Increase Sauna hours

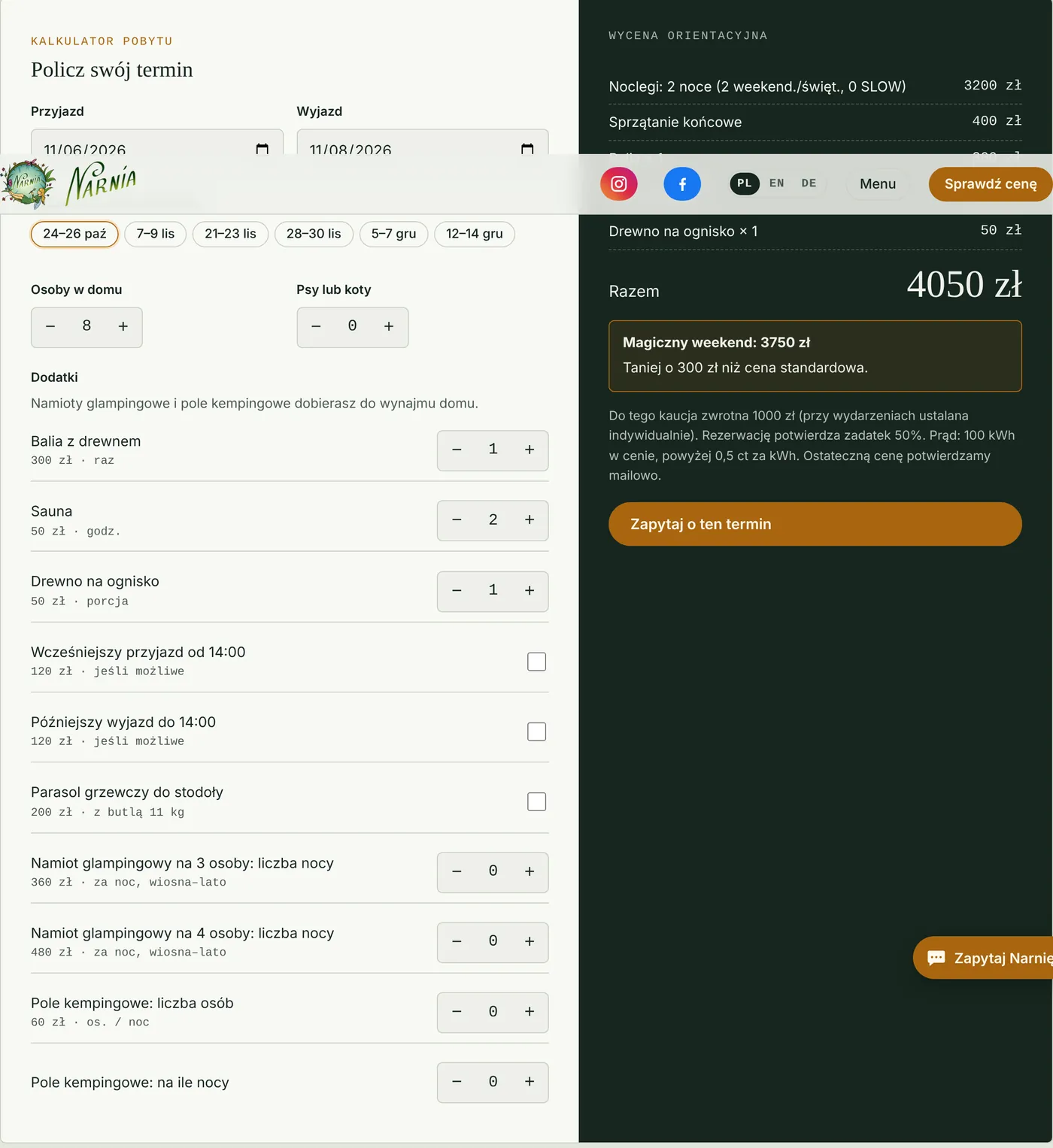pyautogui.click(x=530, y=520)
